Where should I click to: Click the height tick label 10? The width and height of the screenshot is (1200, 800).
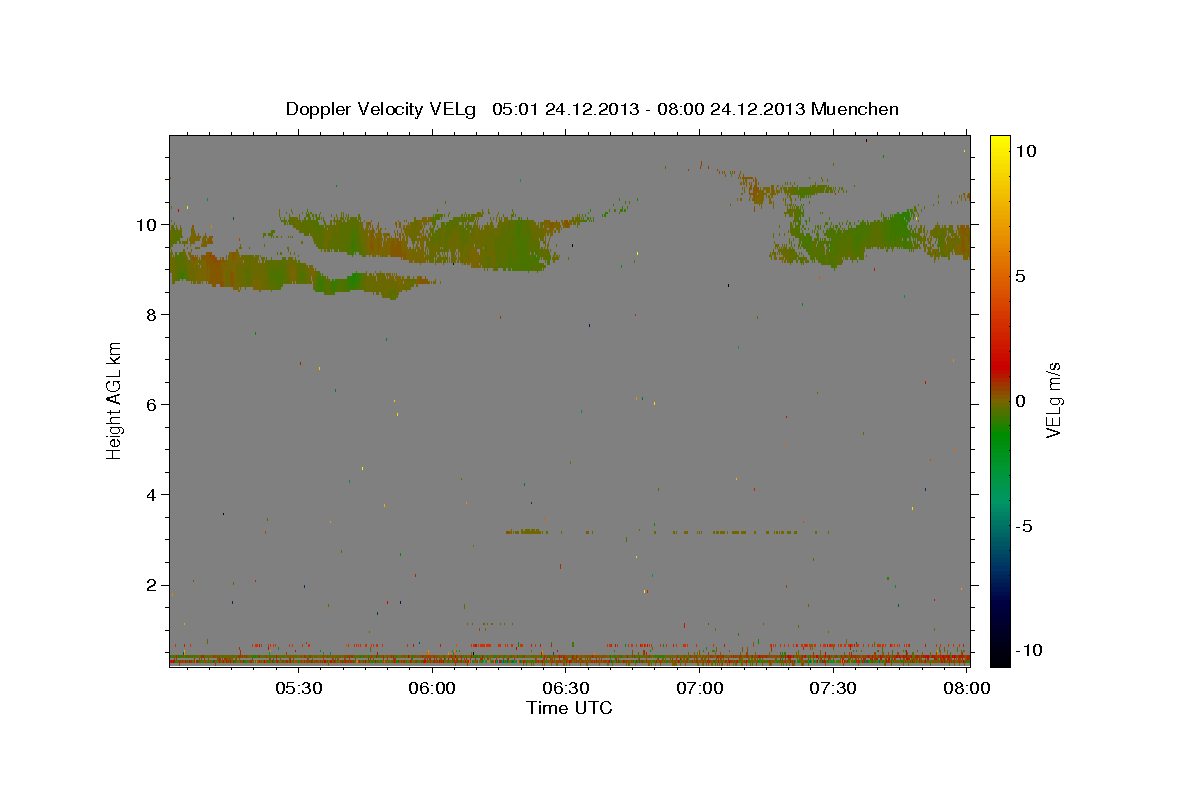coord(148,225)
